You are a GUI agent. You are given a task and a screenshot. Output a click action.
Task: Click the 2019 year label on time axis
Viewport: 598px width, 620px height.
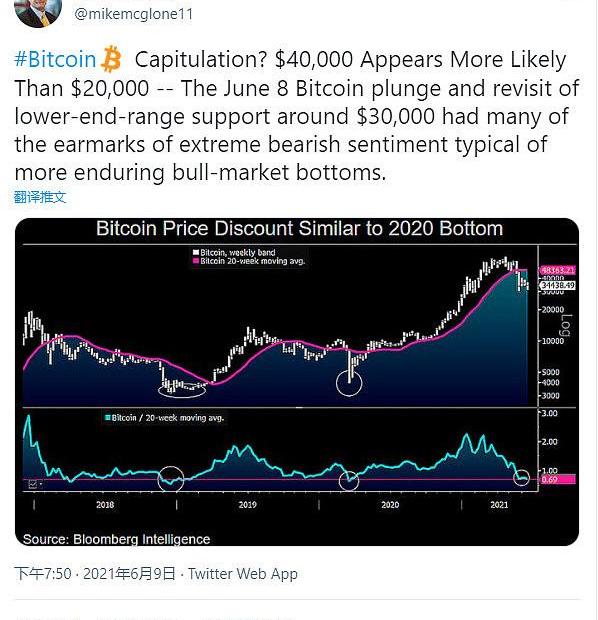pos(248,505)
